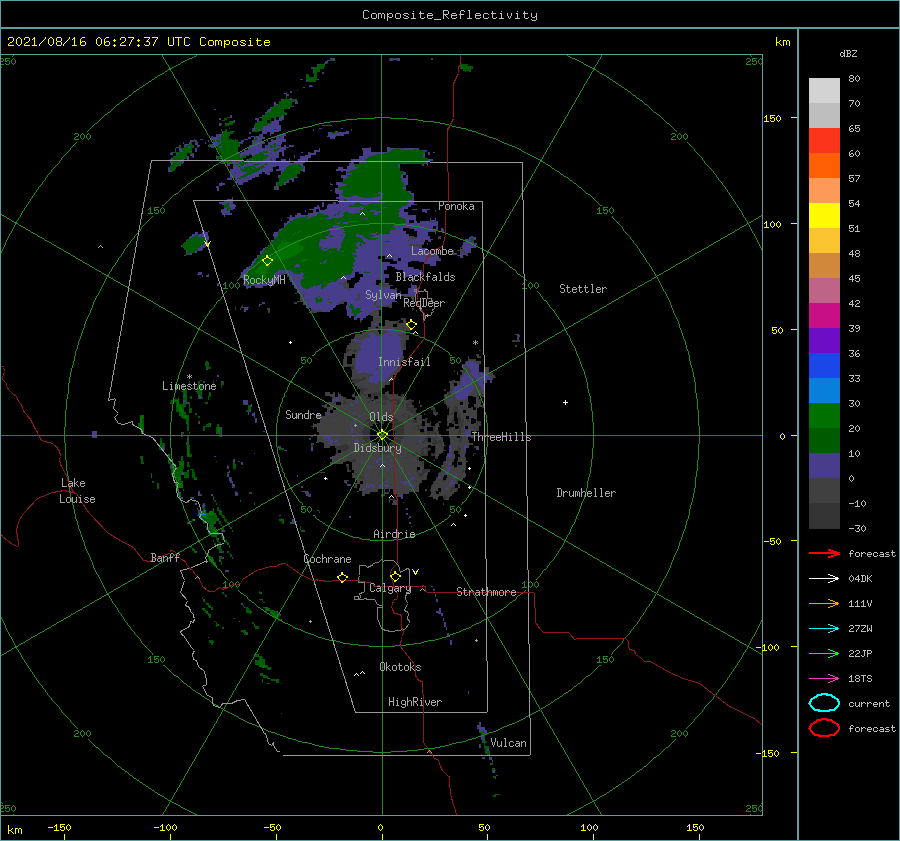Click the Olds city label
The height and width of the screenshot is (841, 900).
381,417
